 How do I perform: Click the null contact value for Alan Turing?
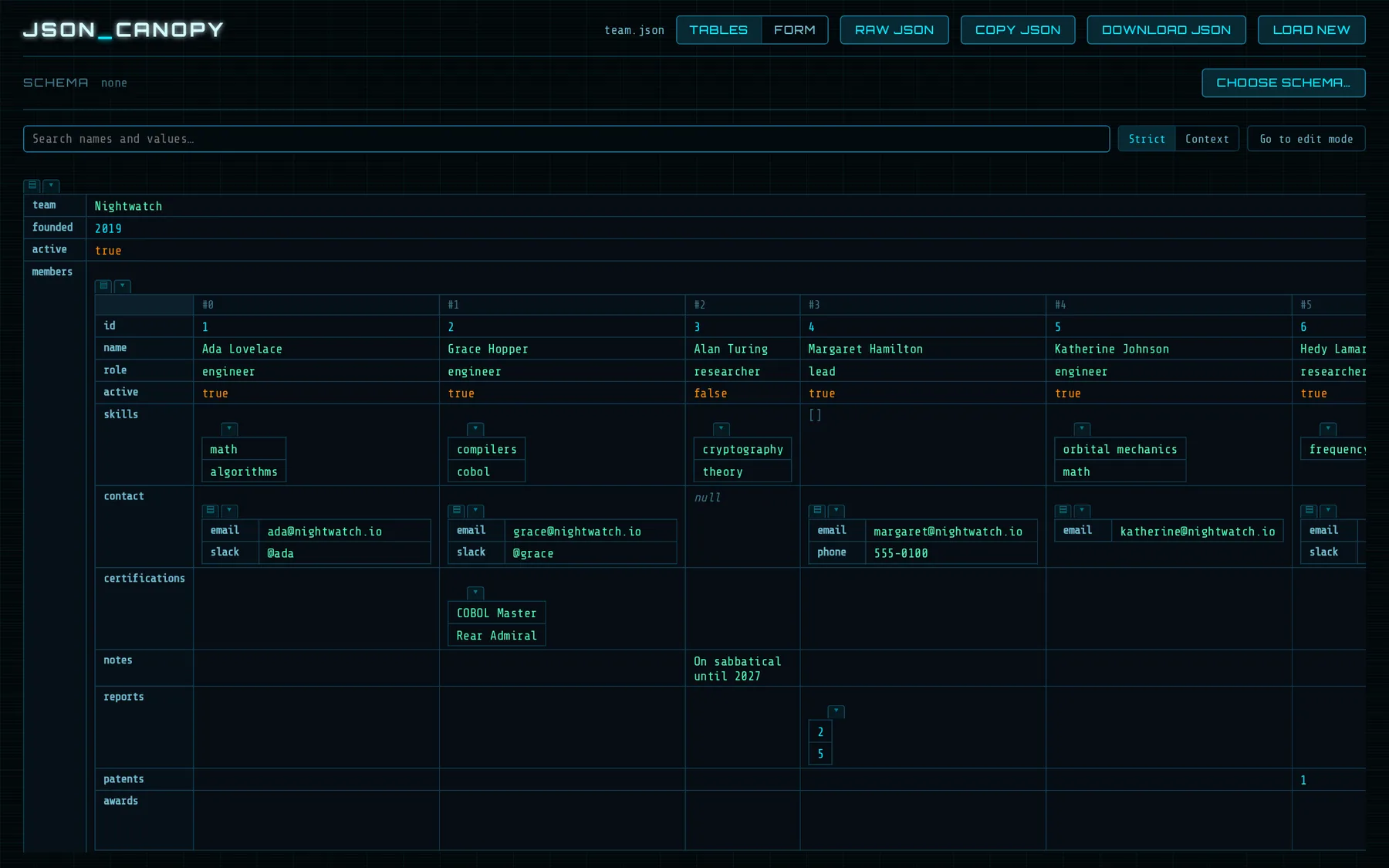coord(707,498)
